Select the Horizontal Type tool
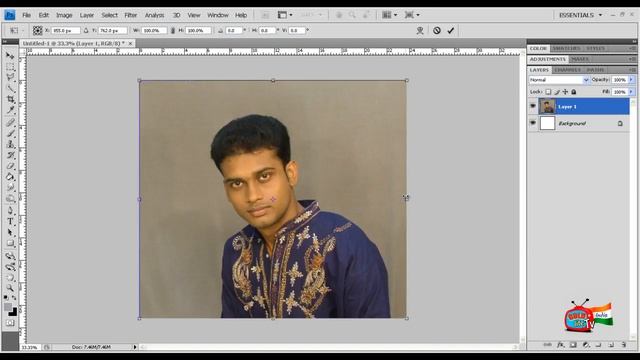The height and width of the screenshot is (360, 640). pyautogui.click(x=10, y=222)
